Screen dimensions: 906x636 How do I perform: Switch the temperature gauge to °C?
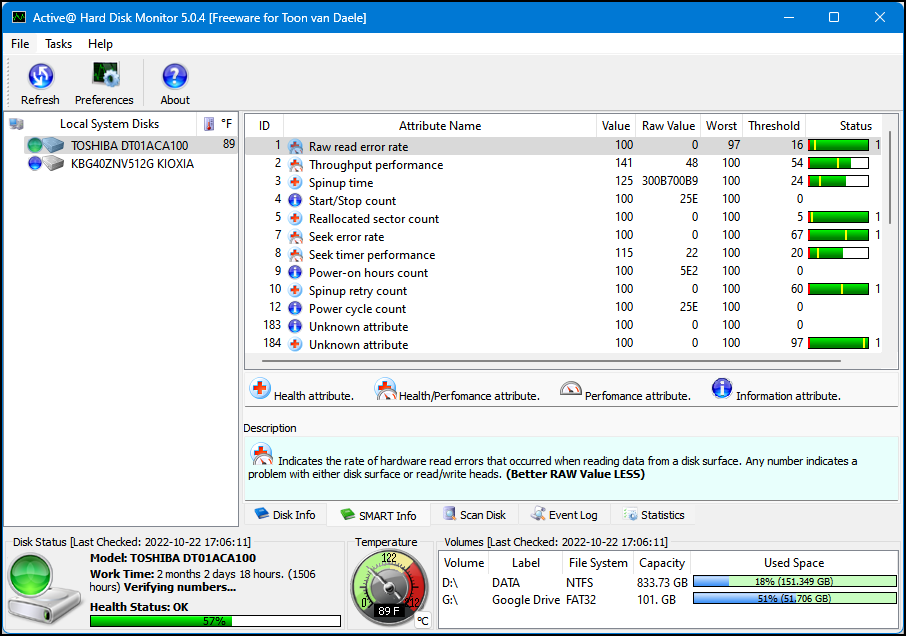click(423, 621)
